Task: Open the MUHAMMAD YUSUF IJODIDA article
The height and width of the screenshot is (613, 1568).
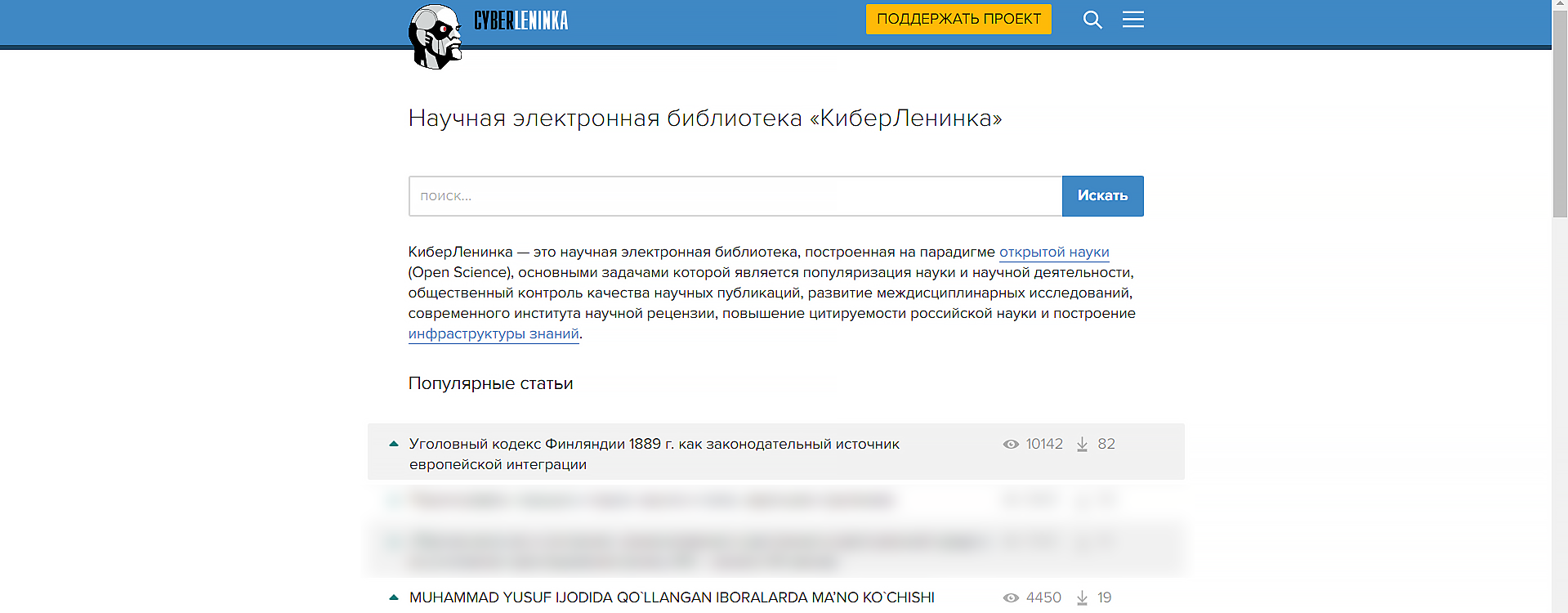Action: pyautogui.click(x=672, y=597)
